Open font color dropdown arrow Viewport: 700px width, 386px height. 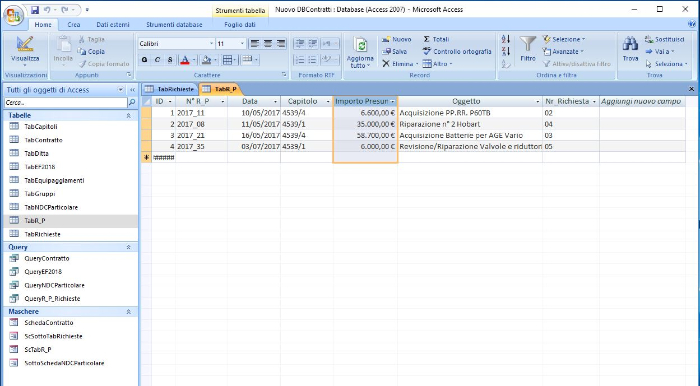coord(194,59)
